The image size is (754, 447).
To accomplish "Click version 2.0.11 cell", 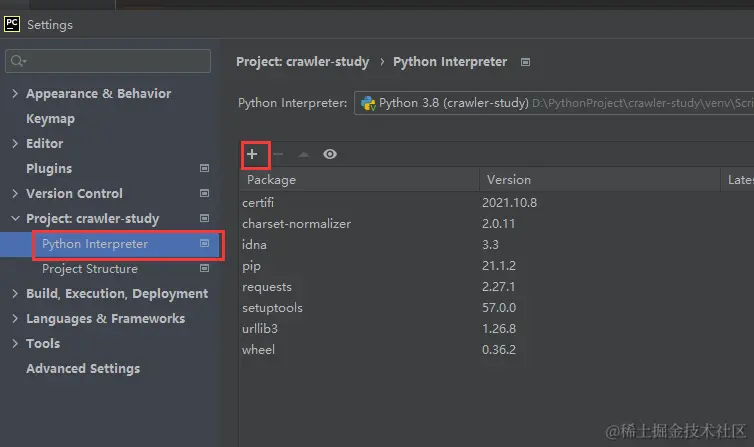I will 499,224.
